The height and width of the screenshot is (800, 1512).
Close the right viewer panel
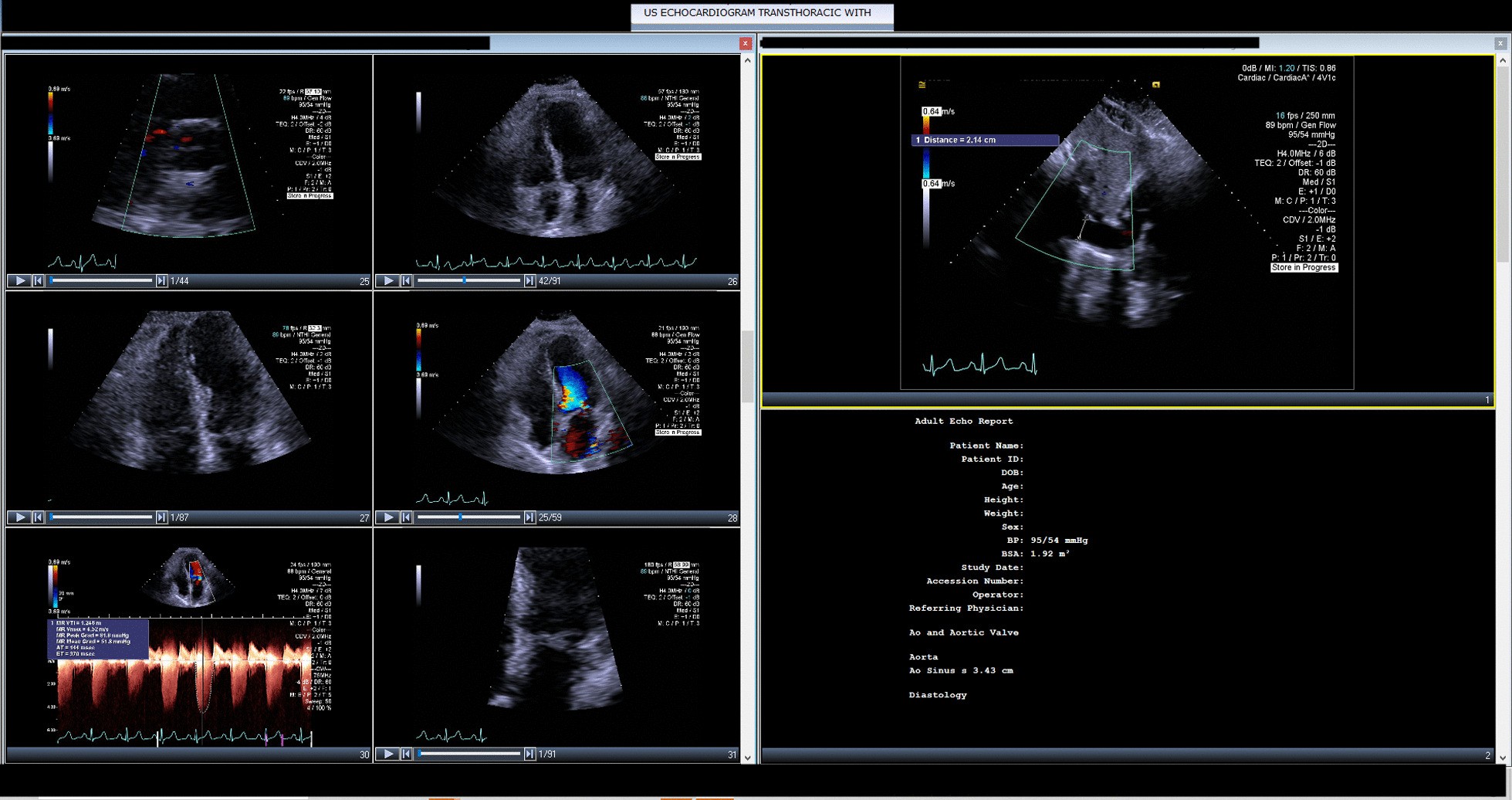(1500, 43)
